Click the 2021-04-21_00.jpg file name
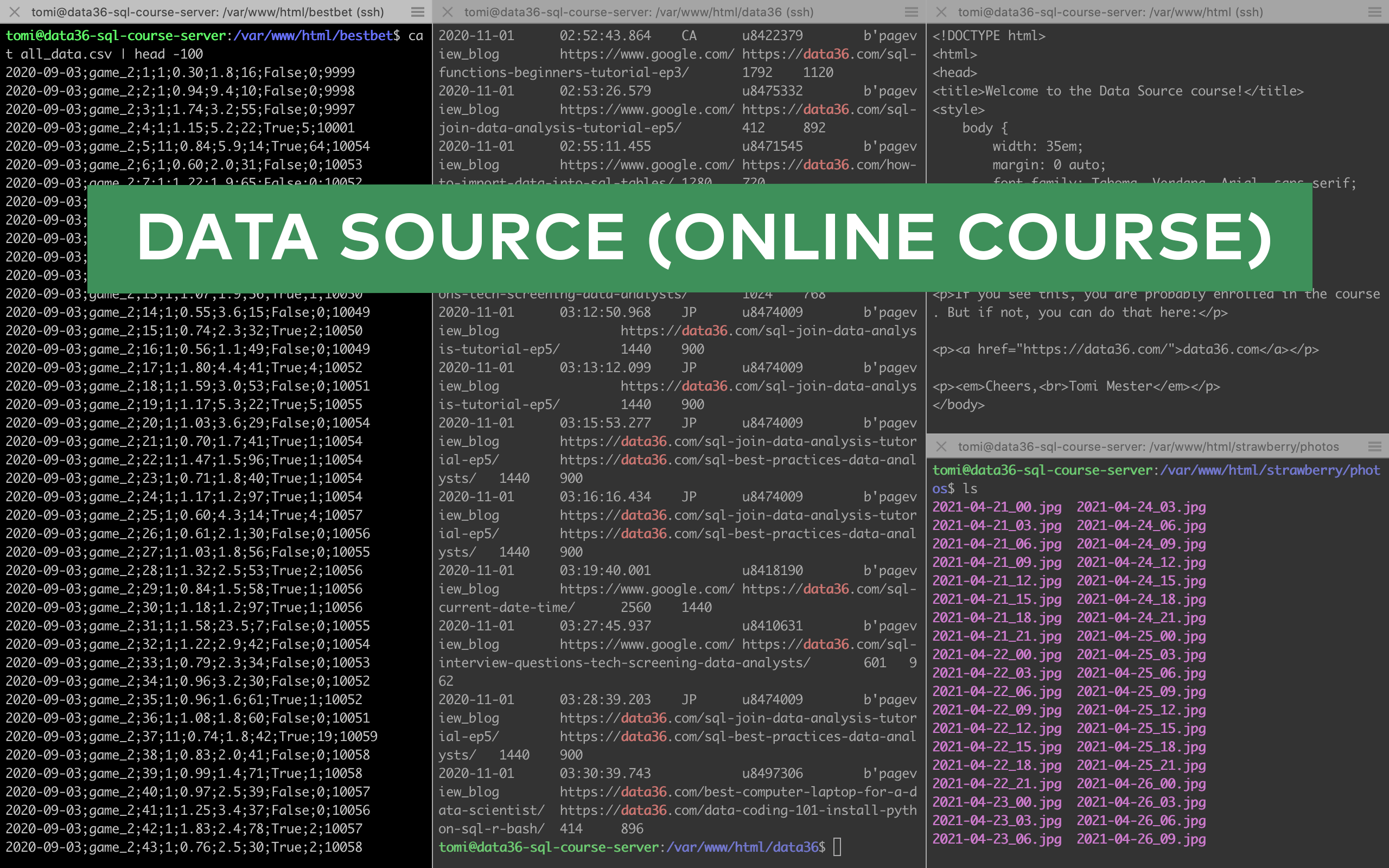The height and width of the screenshot is (868, 1389). [997, 507]
